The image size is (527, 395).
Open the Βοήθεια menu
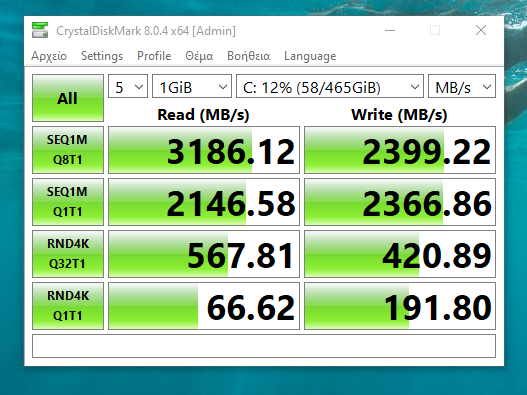(x=248, y=56)
